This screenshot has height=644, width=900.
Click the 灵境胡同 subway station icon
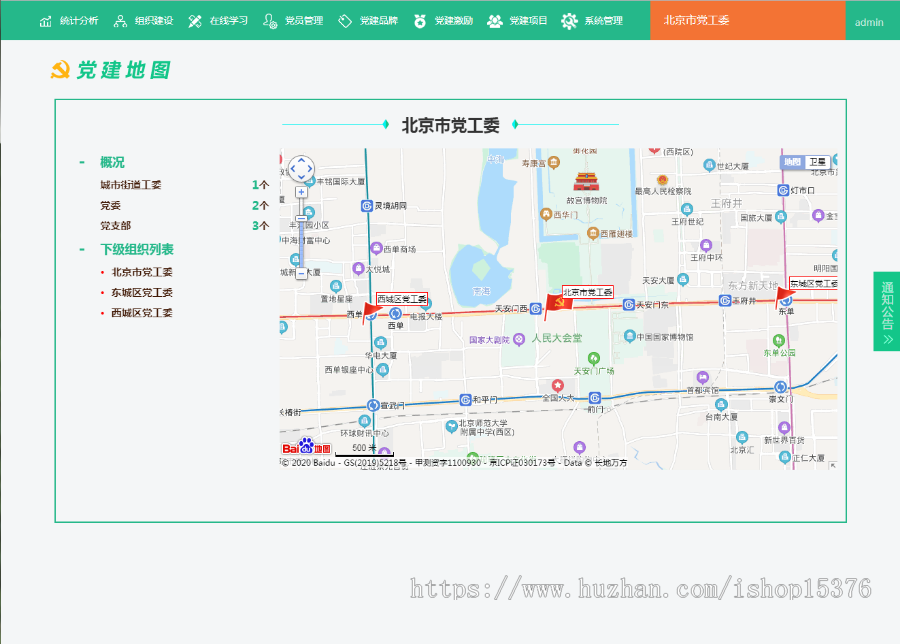coord(367,205)
